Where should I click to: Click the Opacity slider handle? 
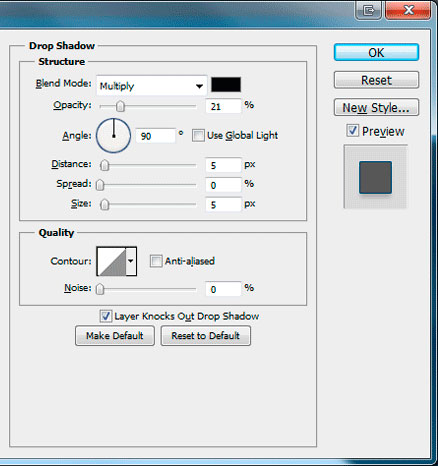click(x=120, y=106)
